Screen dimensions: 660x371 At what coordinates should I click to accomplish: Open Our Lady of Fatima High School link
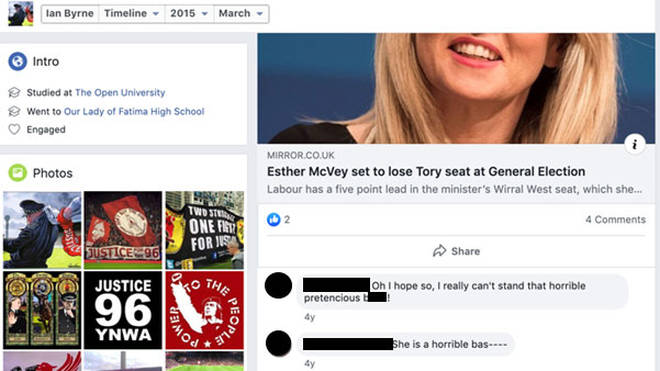pos(134,112)
